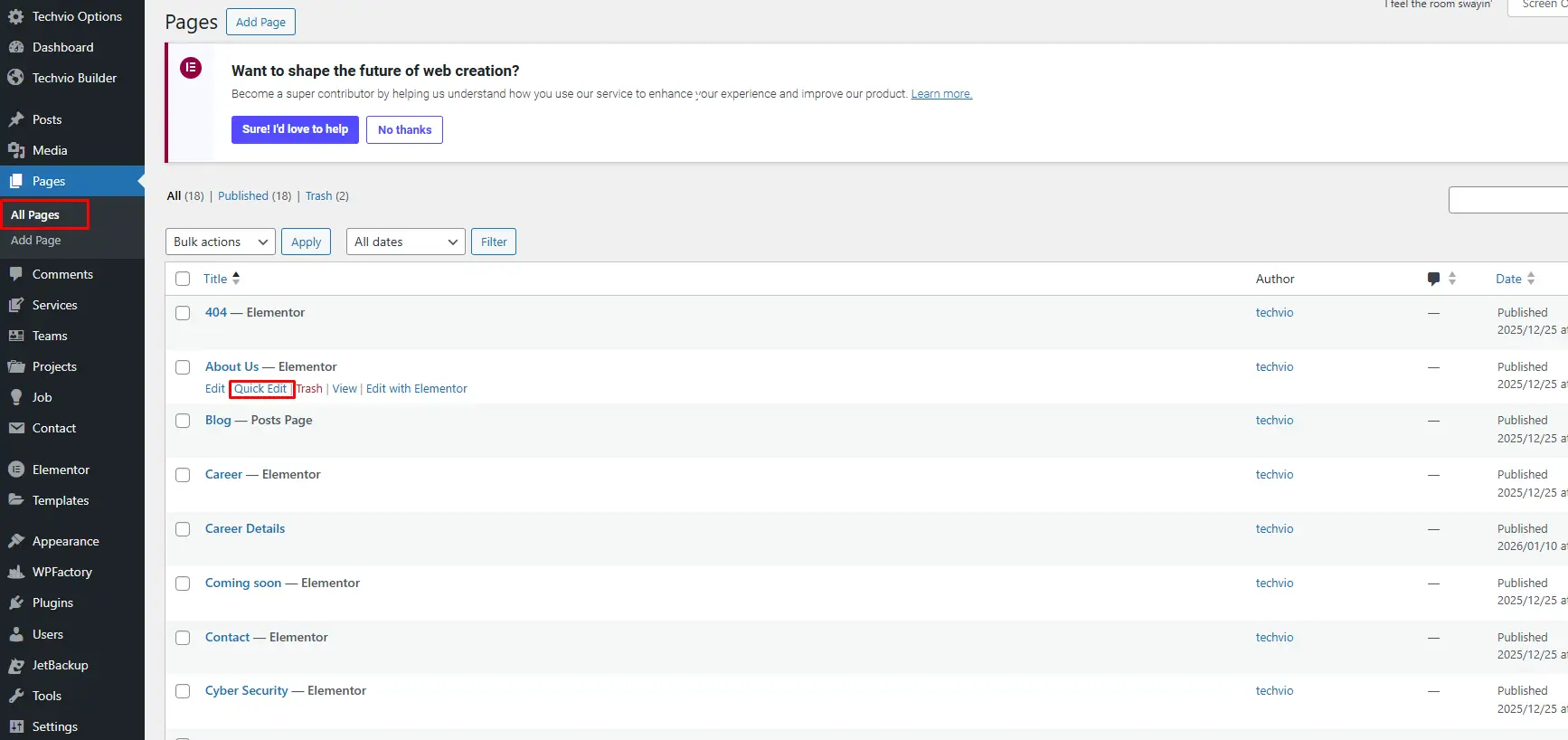Click the Settings sliders icon
The image size is (1568, 740).
15,726
